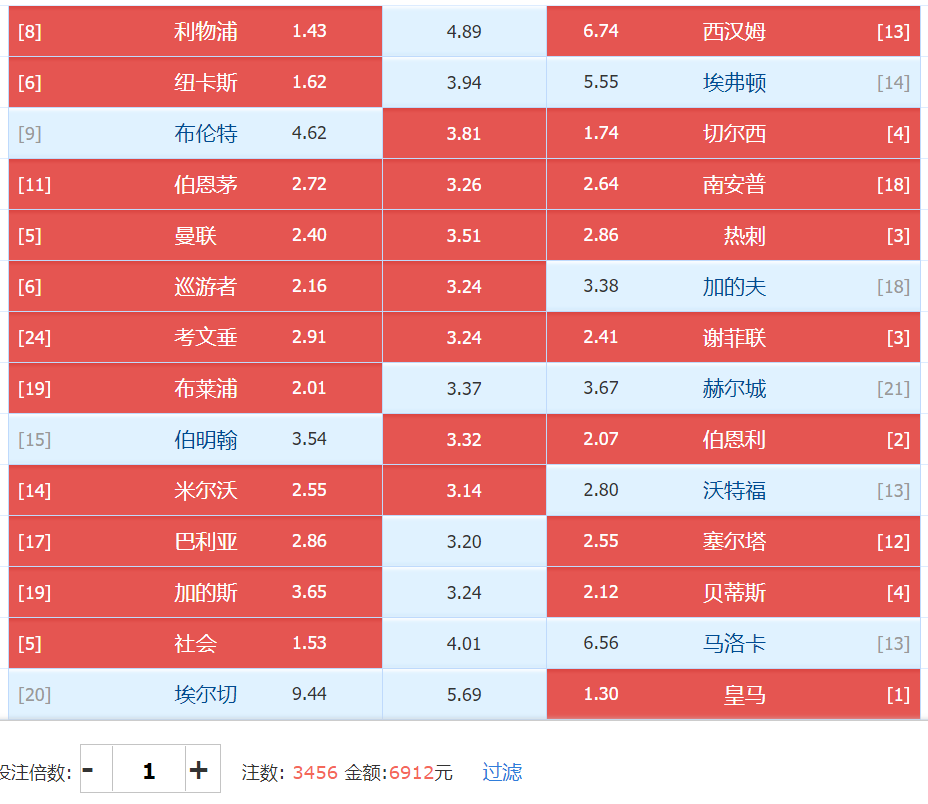
Task: Toggle 巴利亚 home win at 2.86
Action: [195, 541]
